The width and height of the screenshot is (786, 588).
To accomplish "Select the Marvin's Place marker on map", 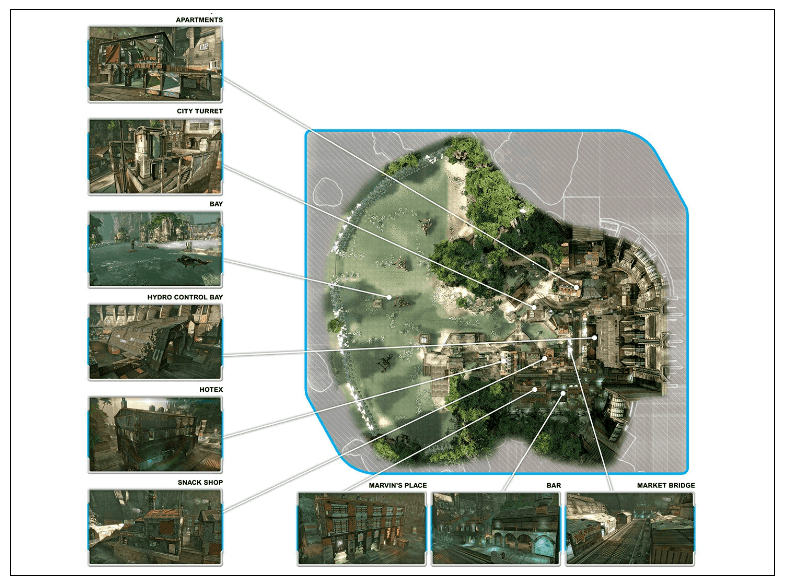I will click(x=535, y=389).
